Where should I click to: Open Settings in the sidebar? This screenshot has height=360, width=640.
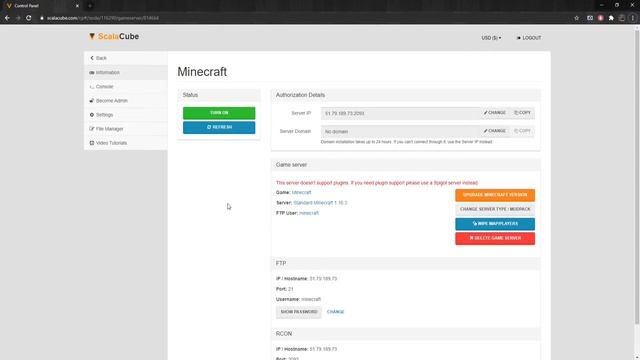pyautogui.click(x=126, y=115)
